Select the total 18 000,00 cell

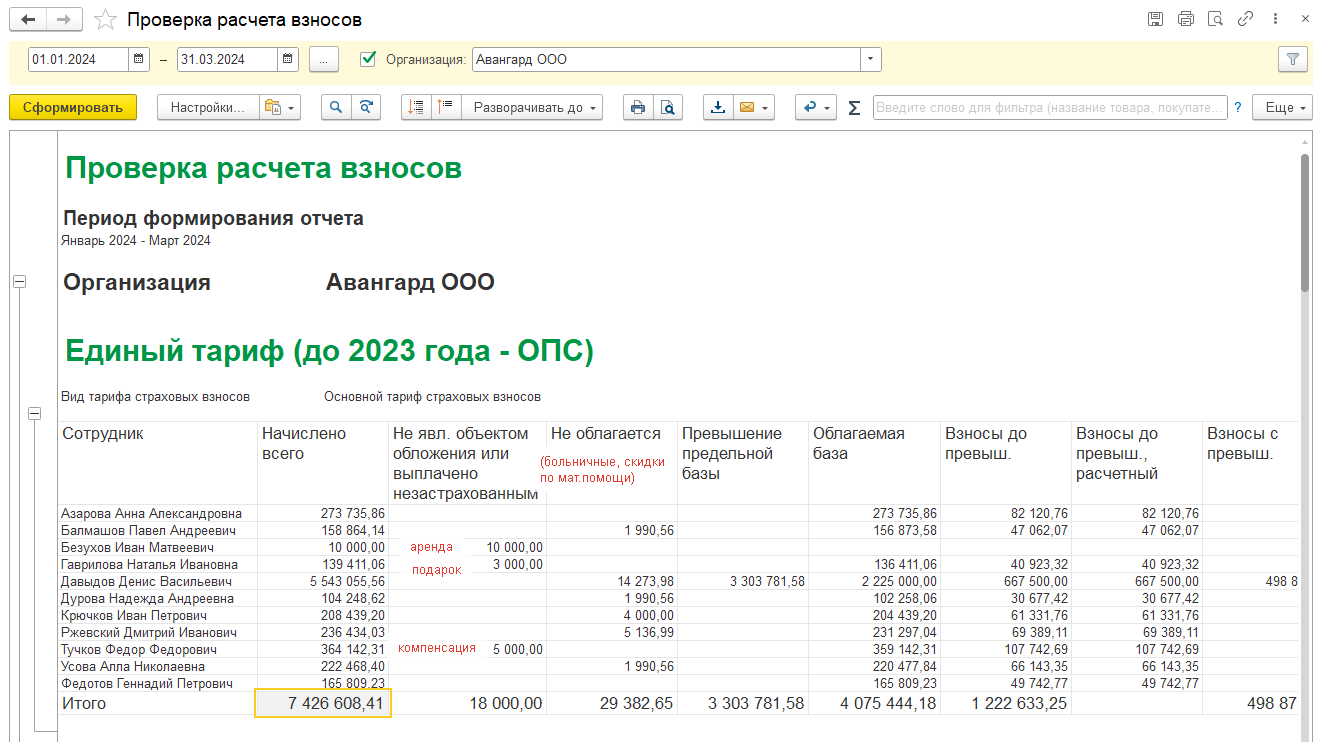click(x=468, y=704)
